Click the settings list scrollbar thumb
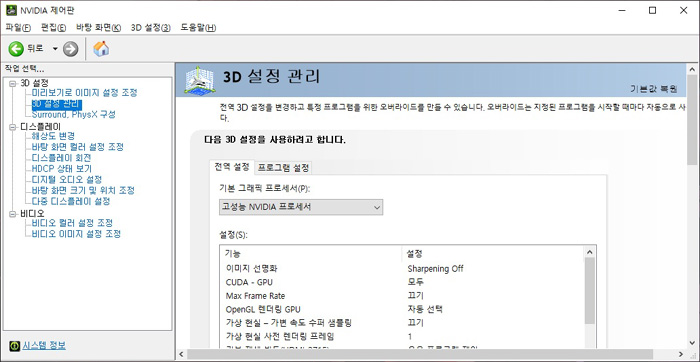The height and width of the screenshot is (362, 700). point(590,291)
